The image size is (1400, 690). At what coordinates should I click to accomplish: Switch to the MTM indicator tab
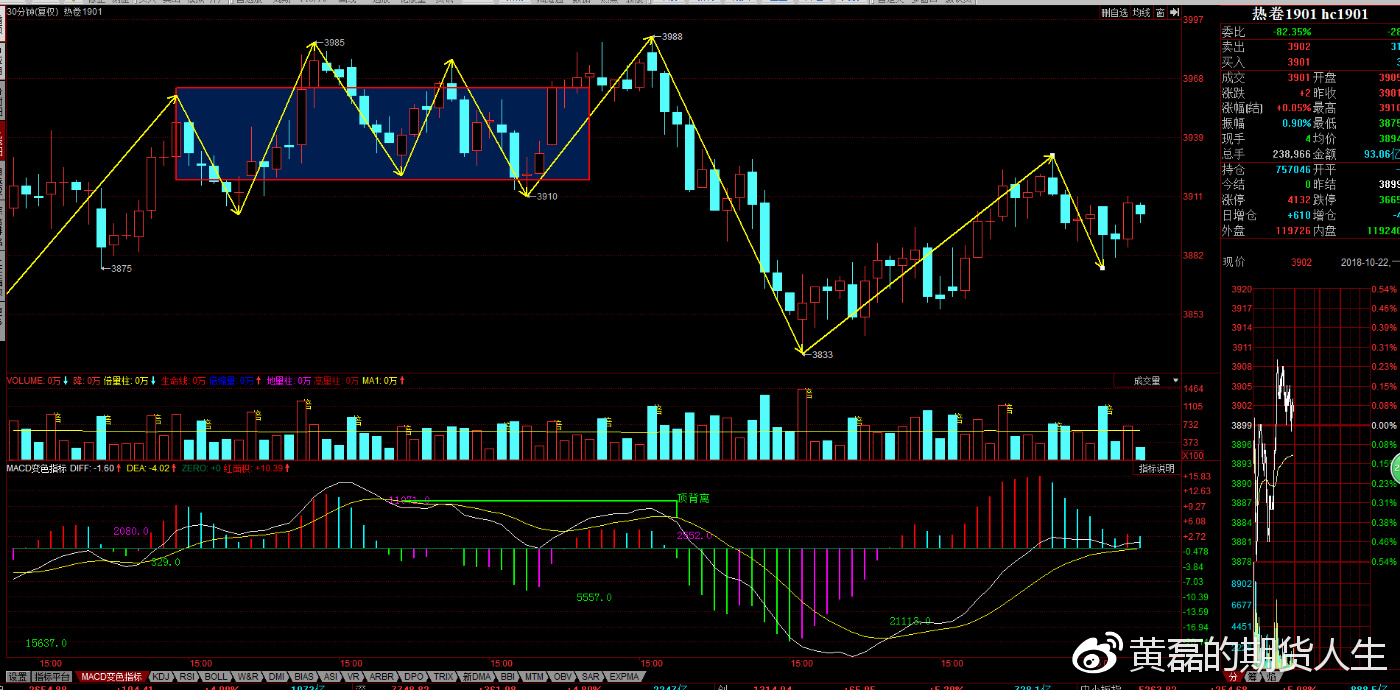pyautogui.click(x=534, y=677)
